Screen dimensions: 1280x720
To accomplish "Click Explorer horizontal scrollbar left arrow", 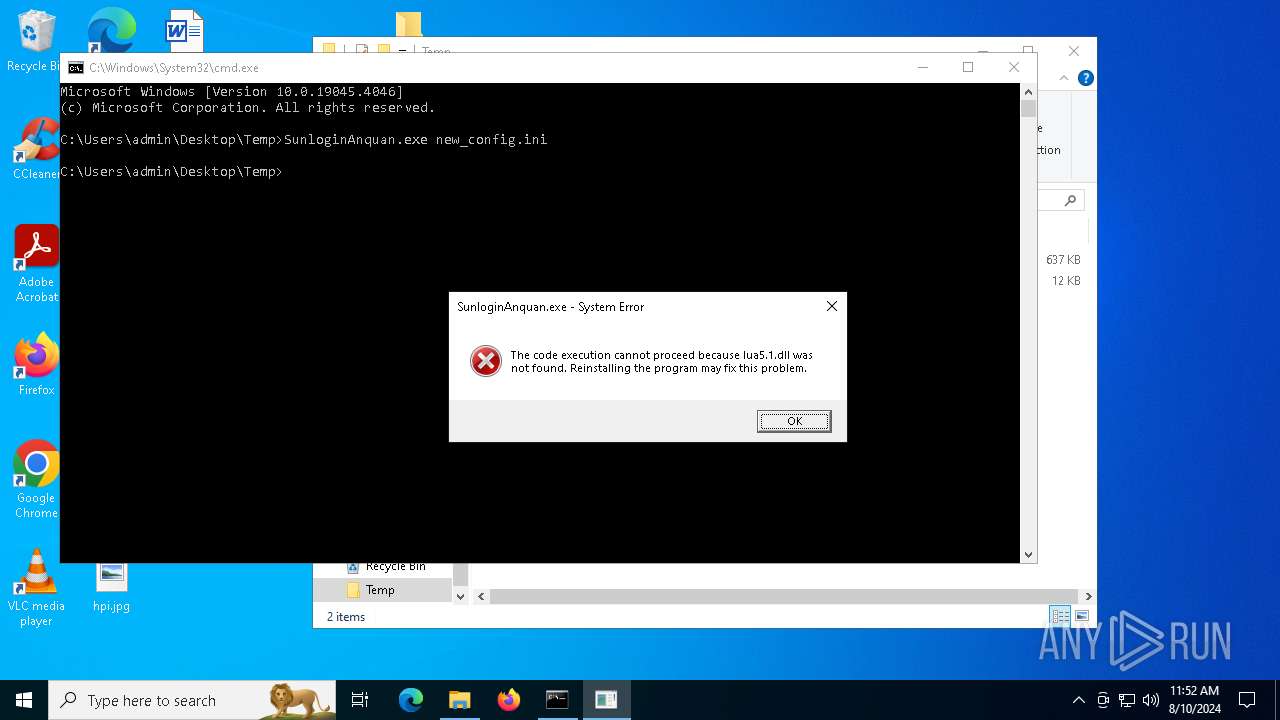I will tap(481, 596).
